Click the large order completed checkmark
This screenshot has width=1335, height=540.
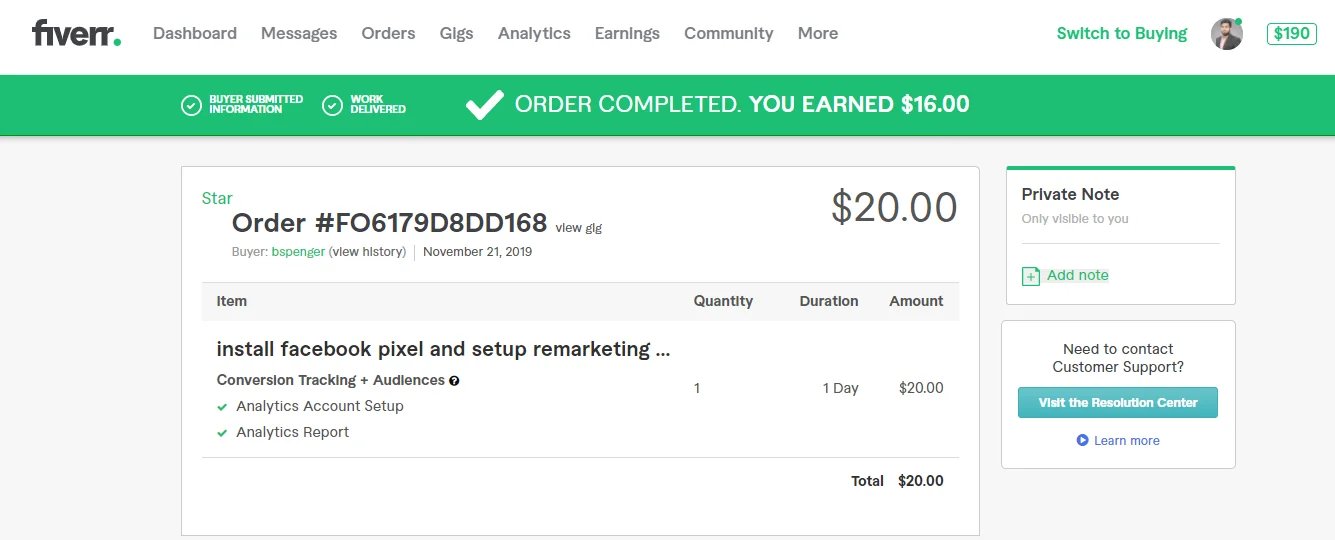pos(485,104)
